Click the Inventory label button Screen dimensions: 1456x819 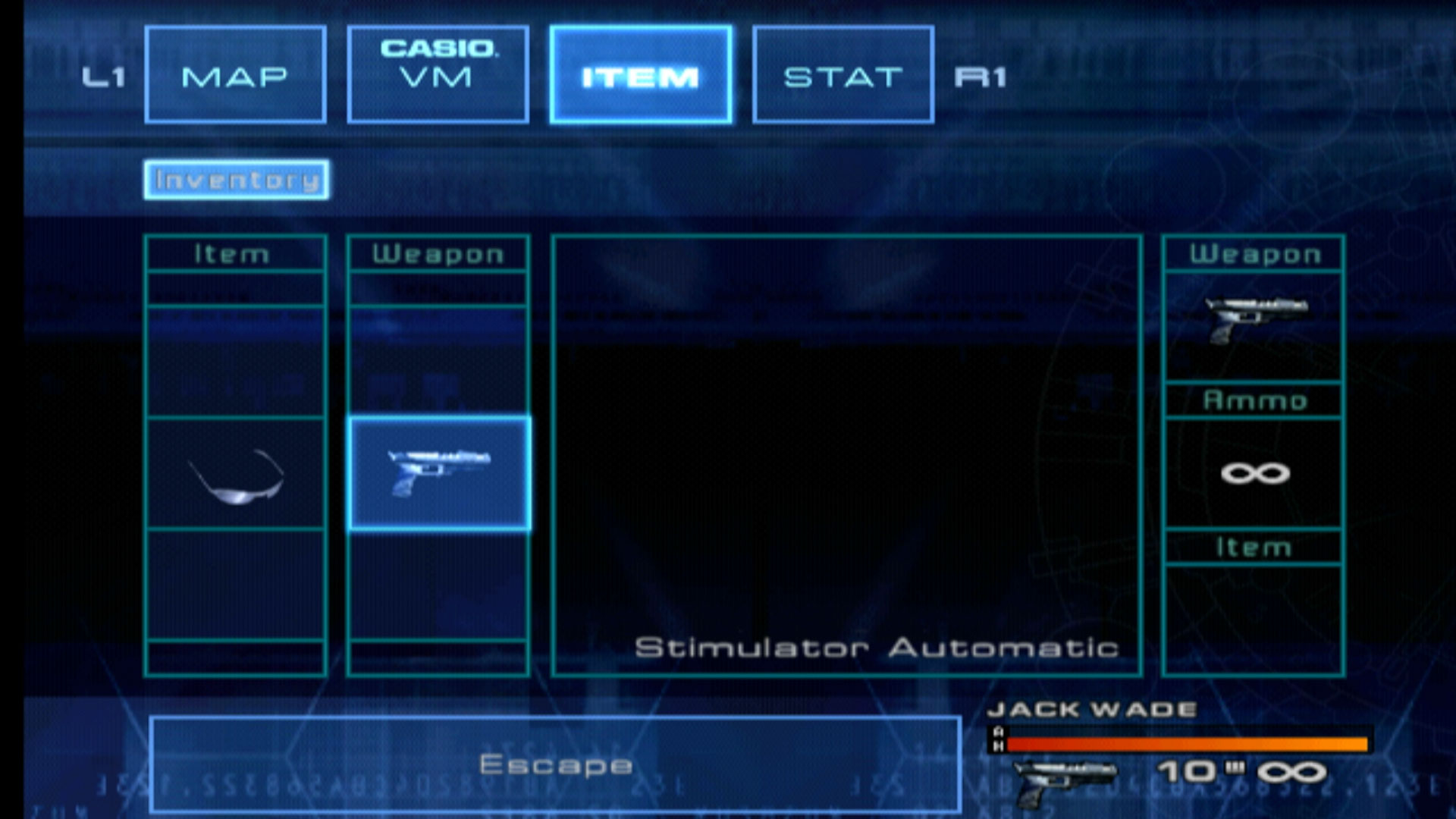pyautogui.click(x=238, y=180)
